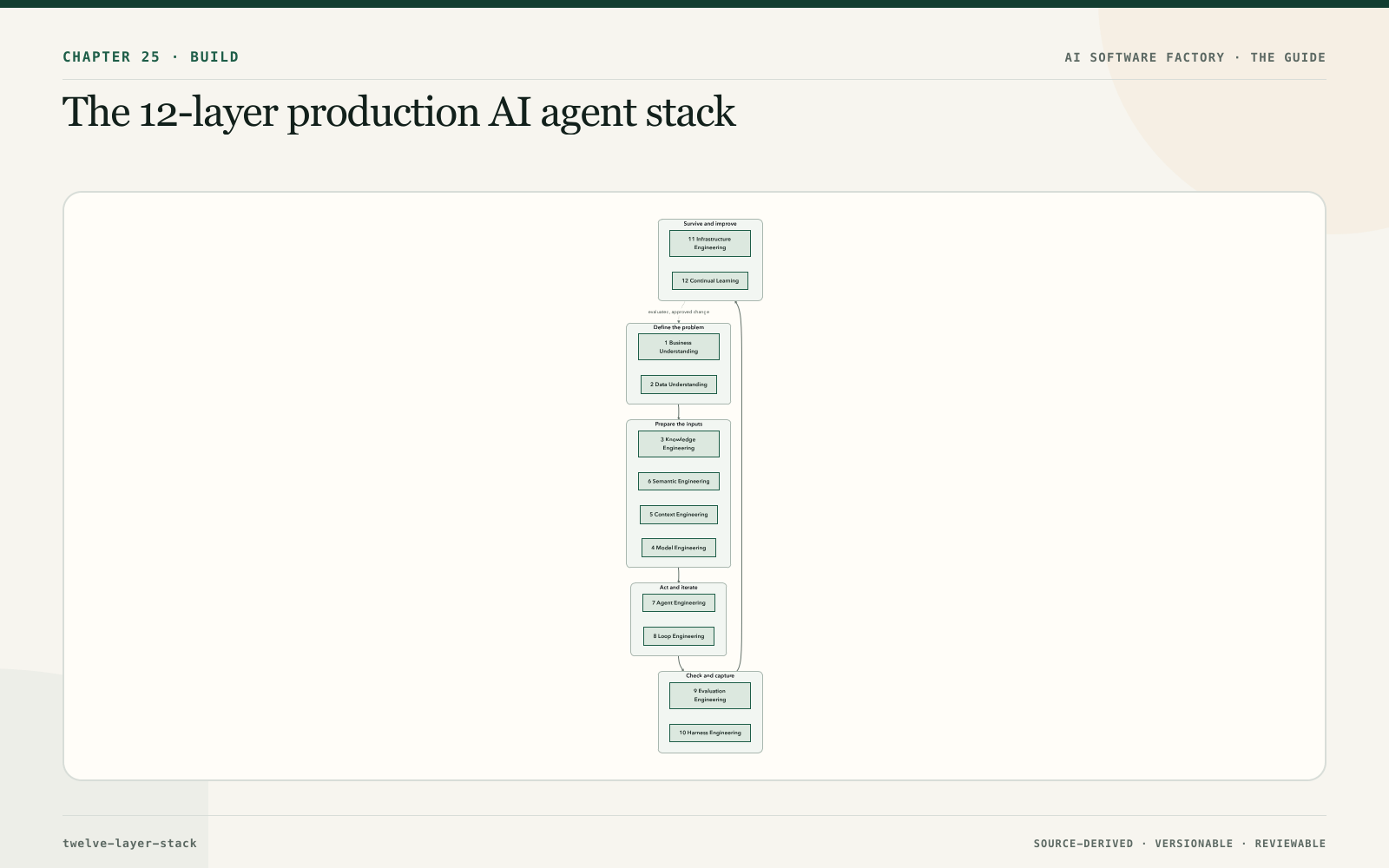Click the '3 Knowledge Engineering' node
The height and width of the screenshot is (868, 1389).
click(x=678, y=444)
